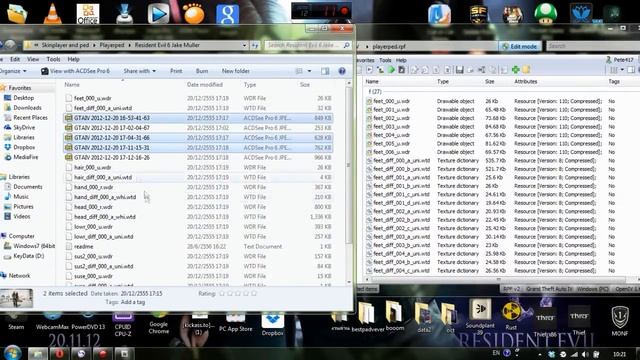Open the Explorer change-view dropdown arrow
Screen dimensions: 640x360
[309, 71]
